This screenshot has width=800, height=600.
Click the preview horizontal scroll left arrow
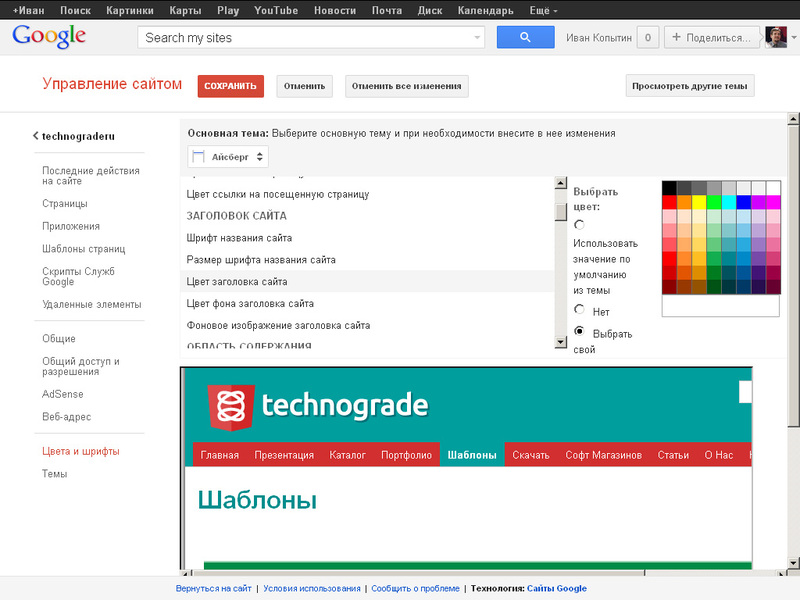186,573
